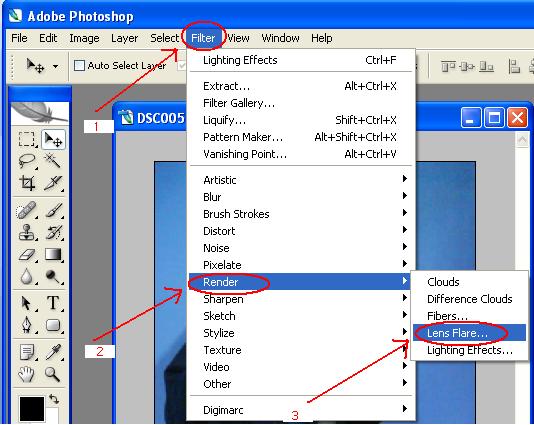Enable the Auto Select Layer checkbox
The image size is (534, 425).
click(79, 65)
